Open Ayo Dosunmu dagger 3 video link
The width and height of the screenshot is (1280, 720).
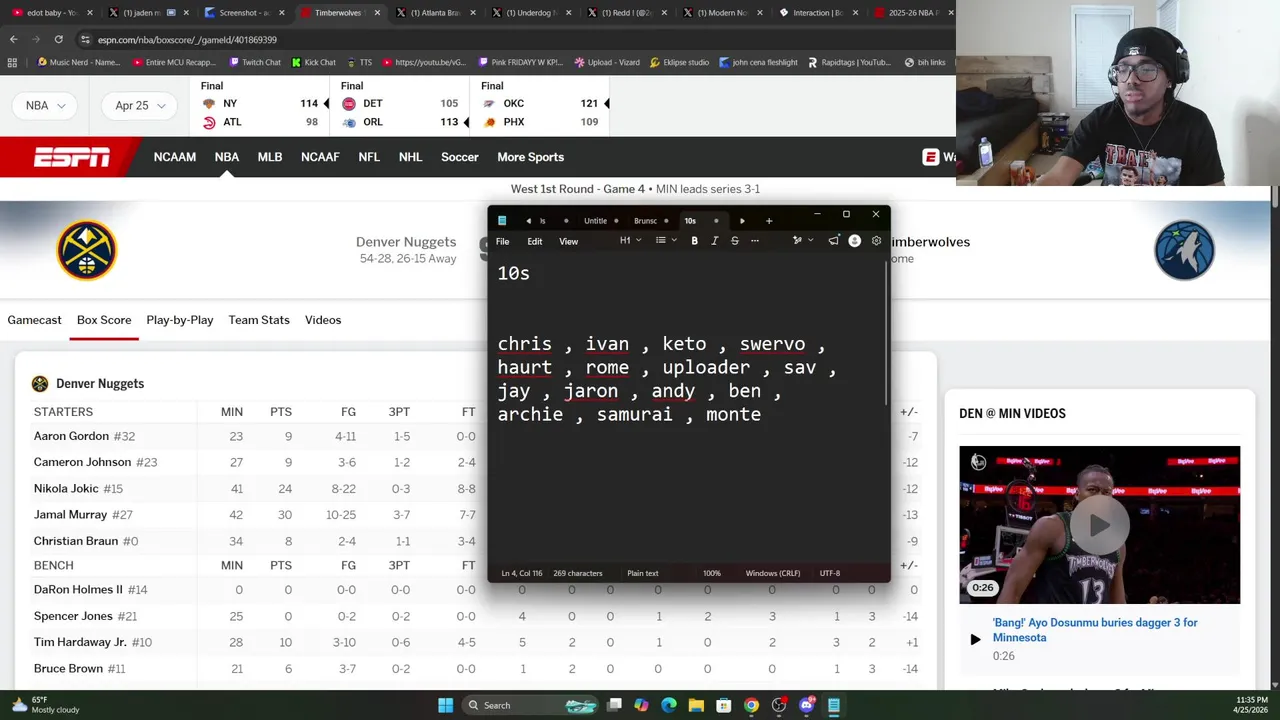point(1095,630)
